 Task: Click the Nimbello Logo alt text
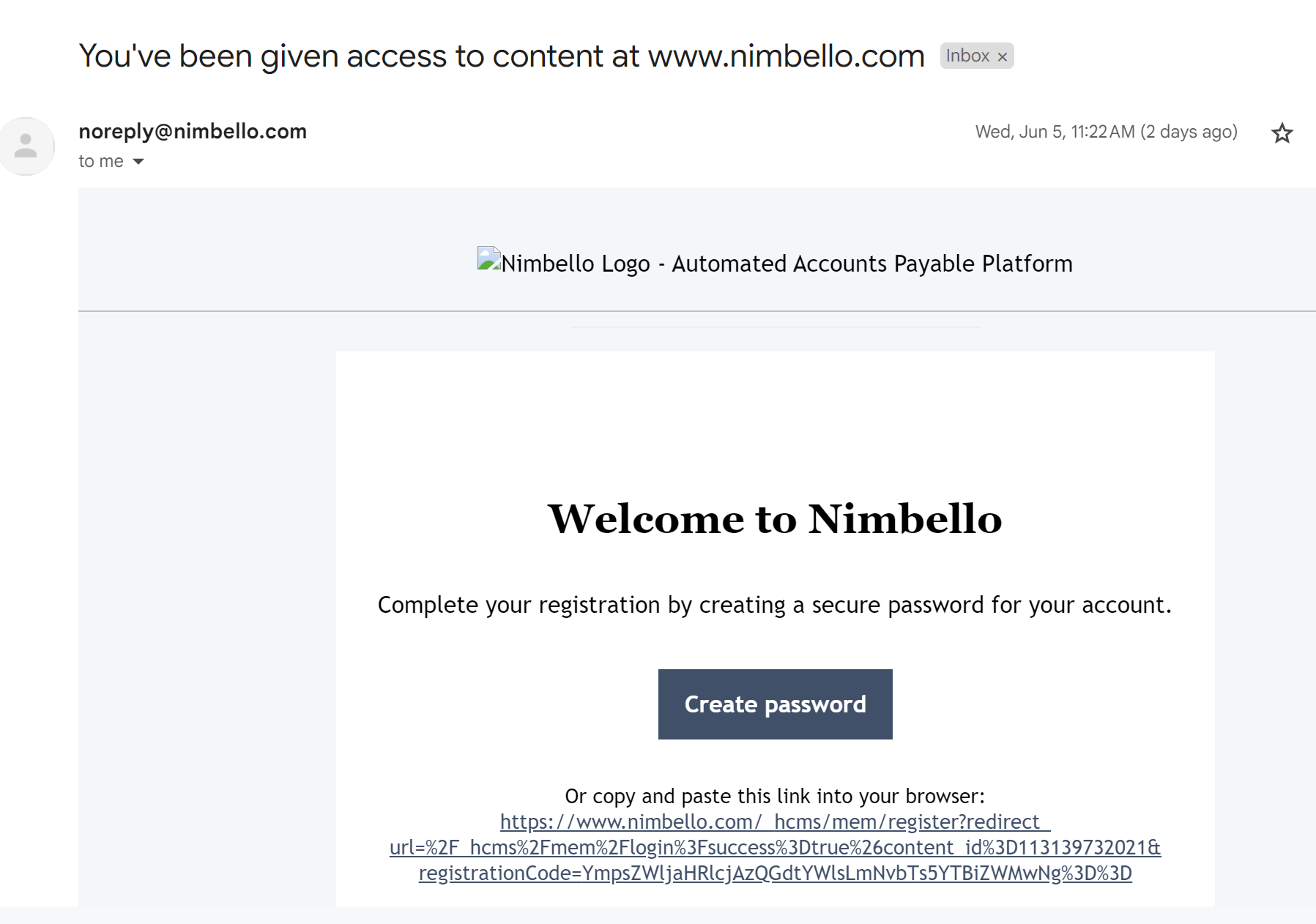[787, 264]
